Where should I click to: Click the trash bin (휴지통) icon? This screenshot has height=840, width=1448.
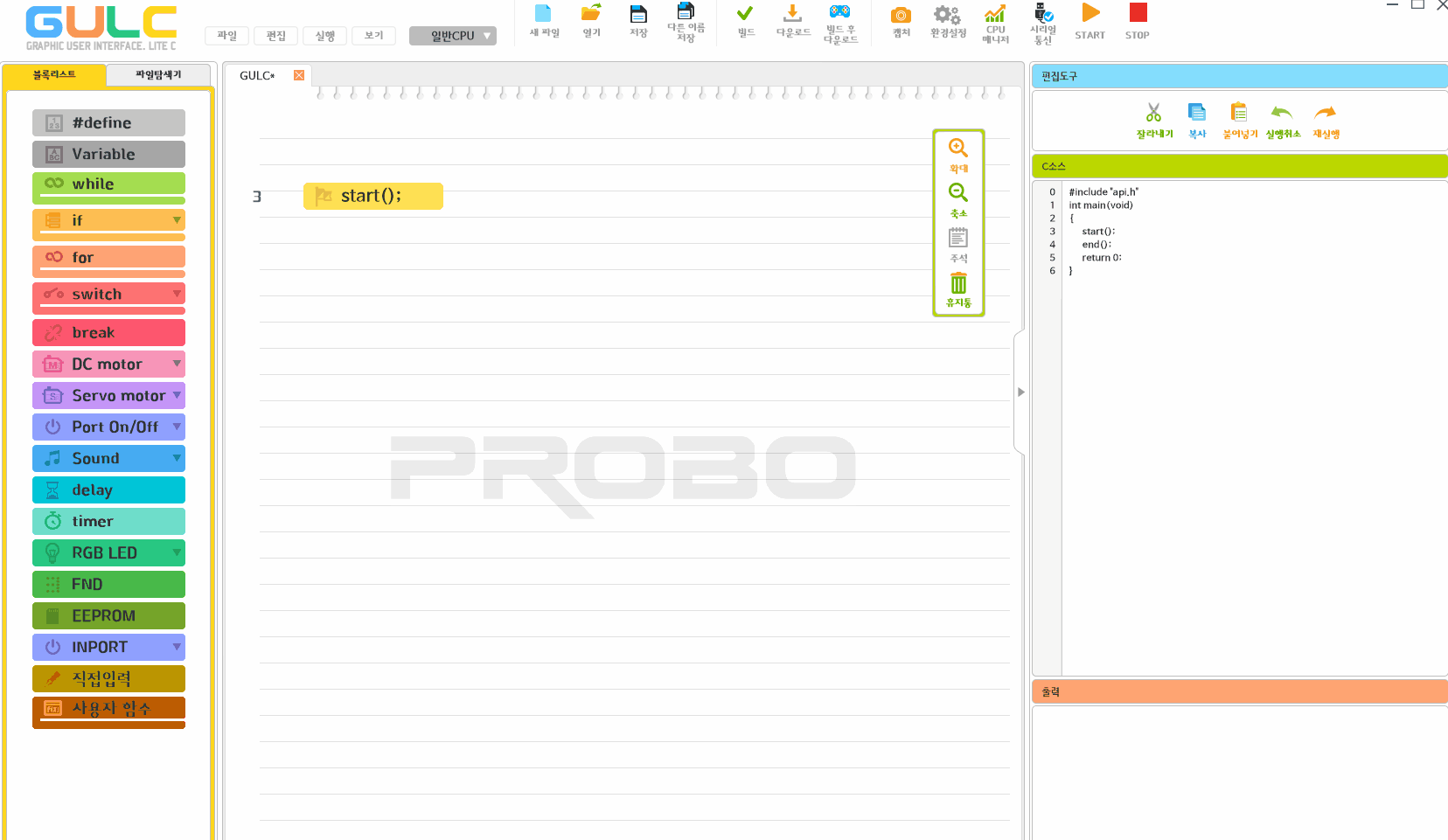pos(958,290)
